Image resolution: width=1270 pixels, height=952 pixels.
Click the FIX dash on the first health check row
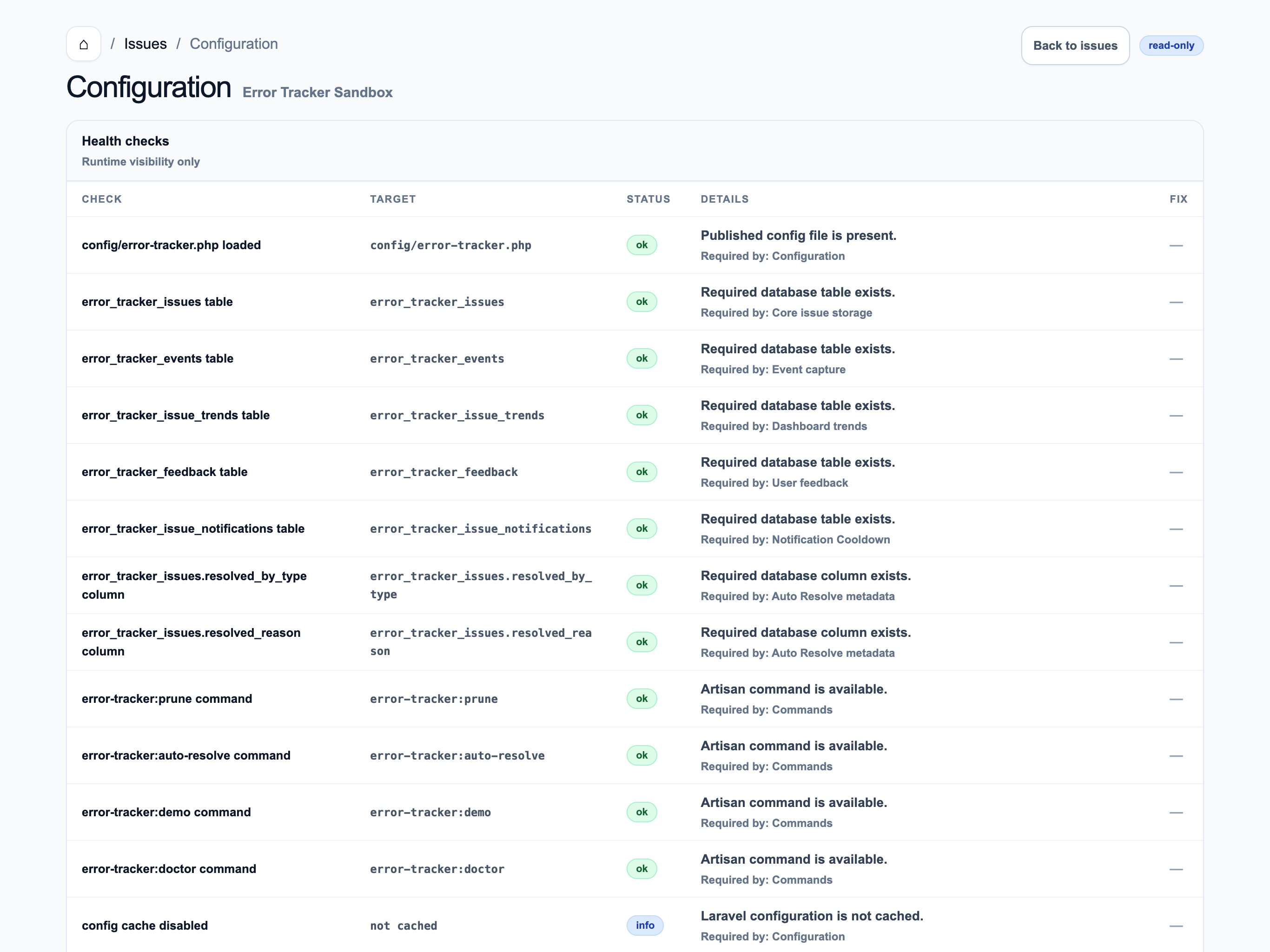pos(1177,245)
